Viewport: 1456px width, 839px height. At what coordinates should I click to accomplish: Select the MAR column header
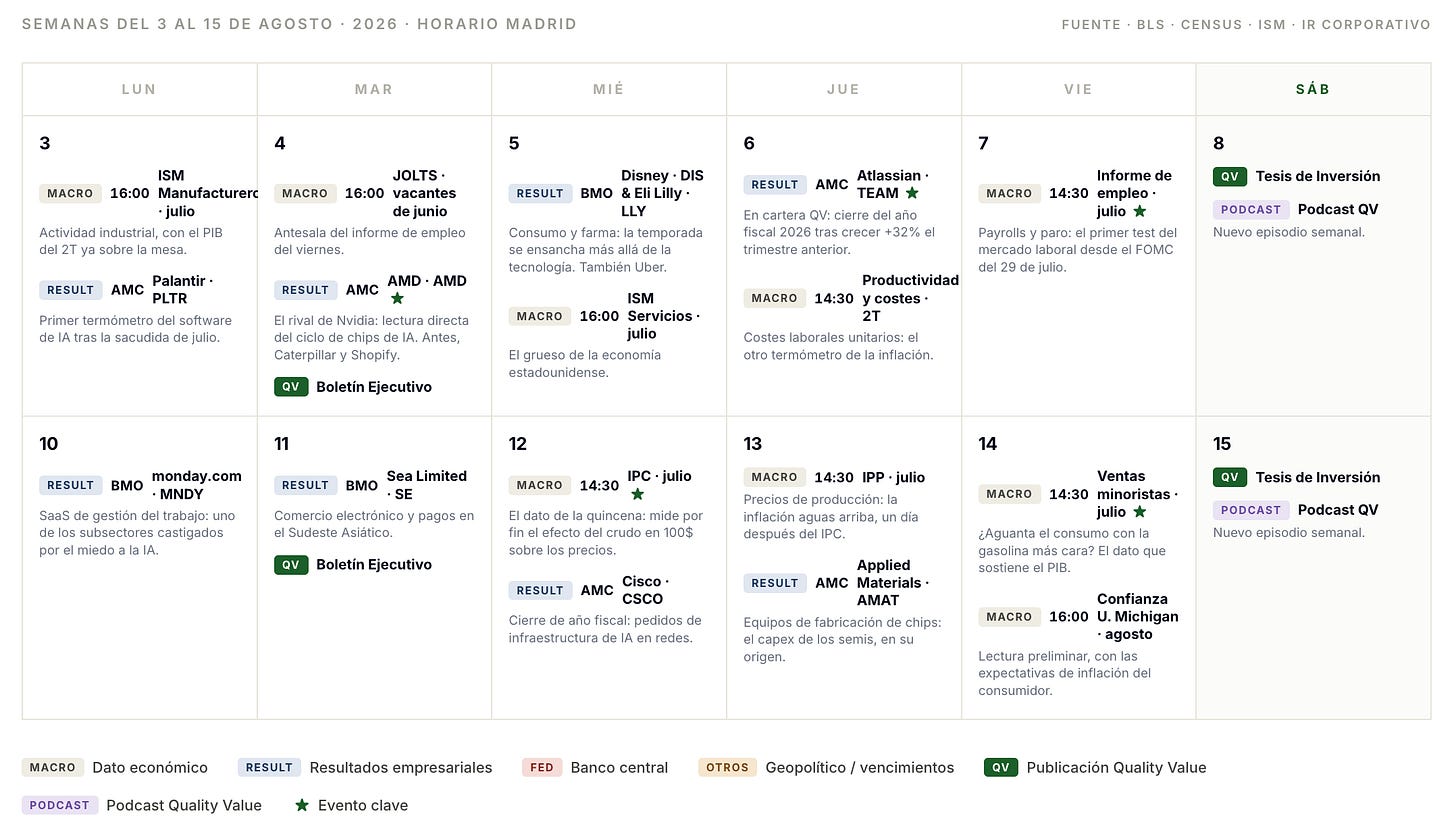374,89
